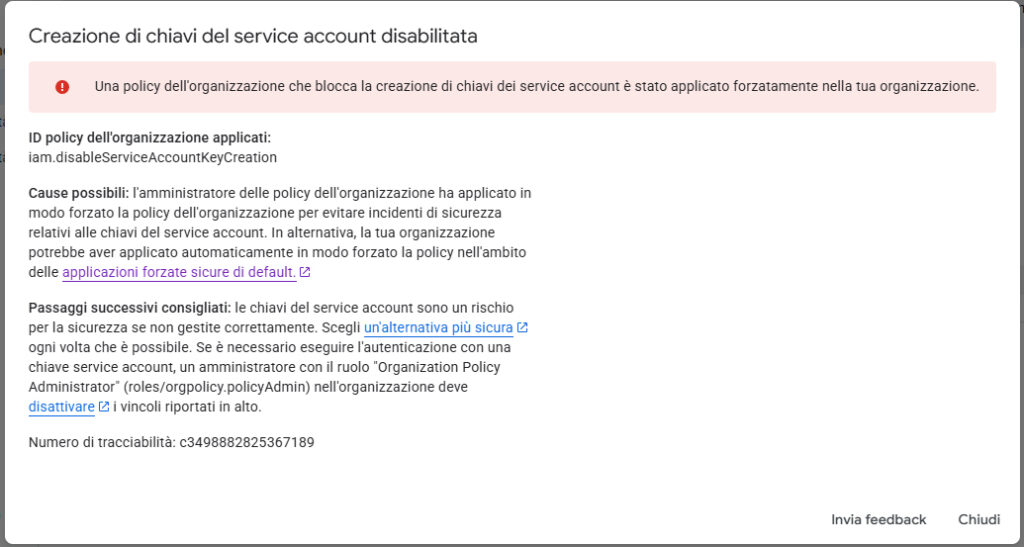Click the 'ID policy dell'organizzazione applicati' label
Viewport: 1024px width, 547px height.
[x=150, y=138]
